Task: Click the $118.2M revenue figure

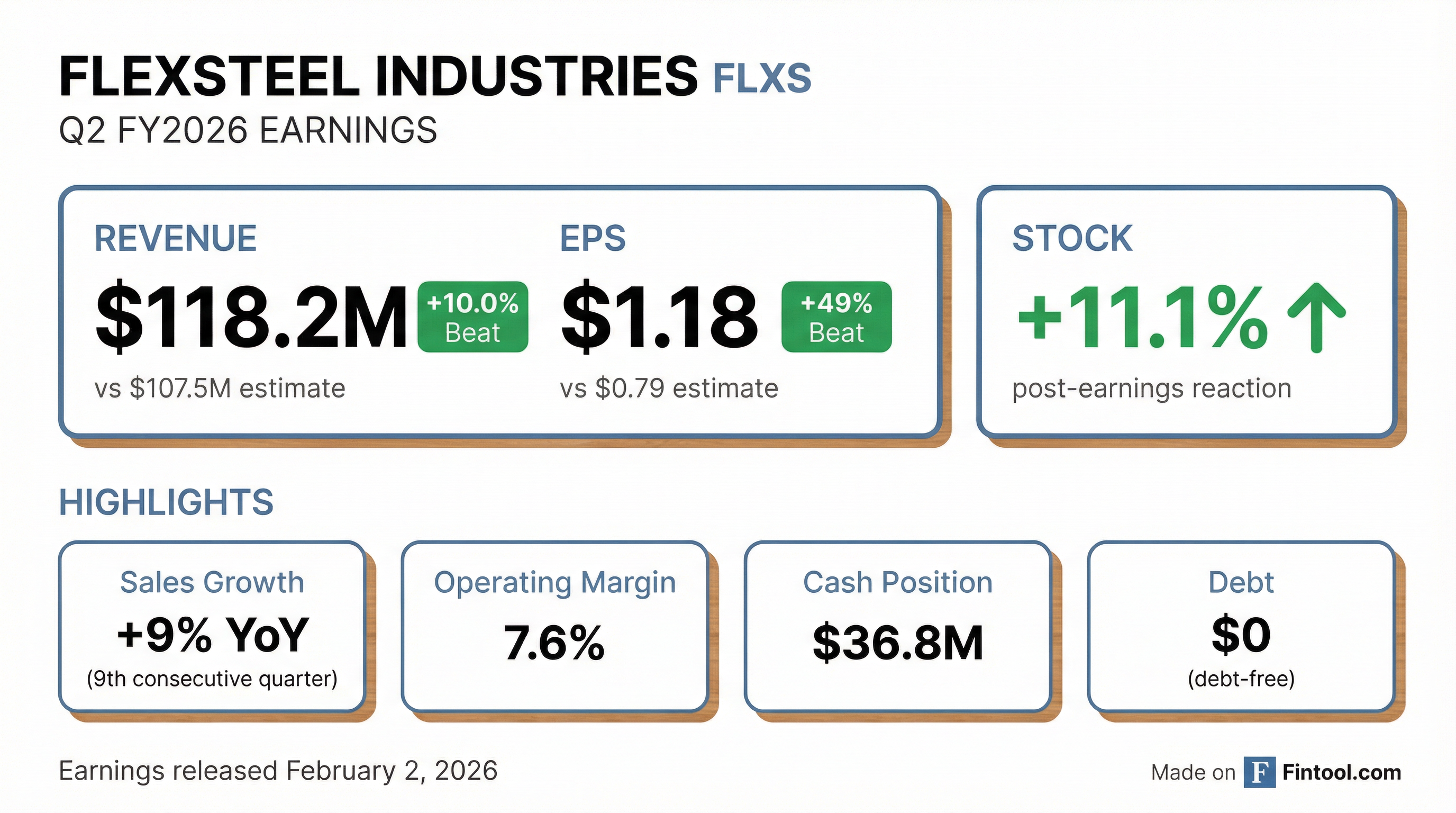Action: tap(251, 316)
